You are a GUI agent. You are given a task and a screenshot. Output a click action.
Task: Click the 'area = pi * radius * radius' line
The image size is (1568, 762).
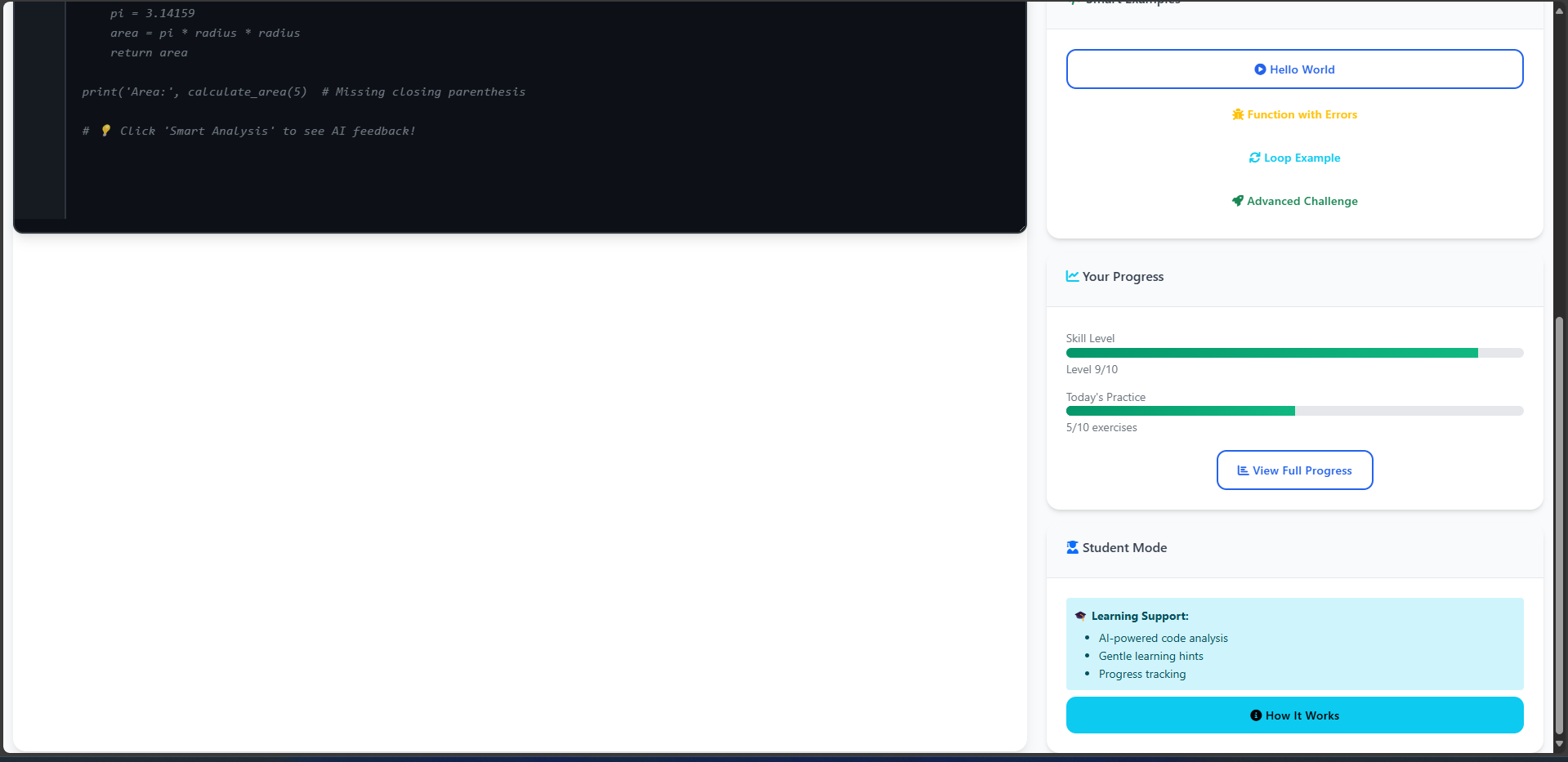205,33
